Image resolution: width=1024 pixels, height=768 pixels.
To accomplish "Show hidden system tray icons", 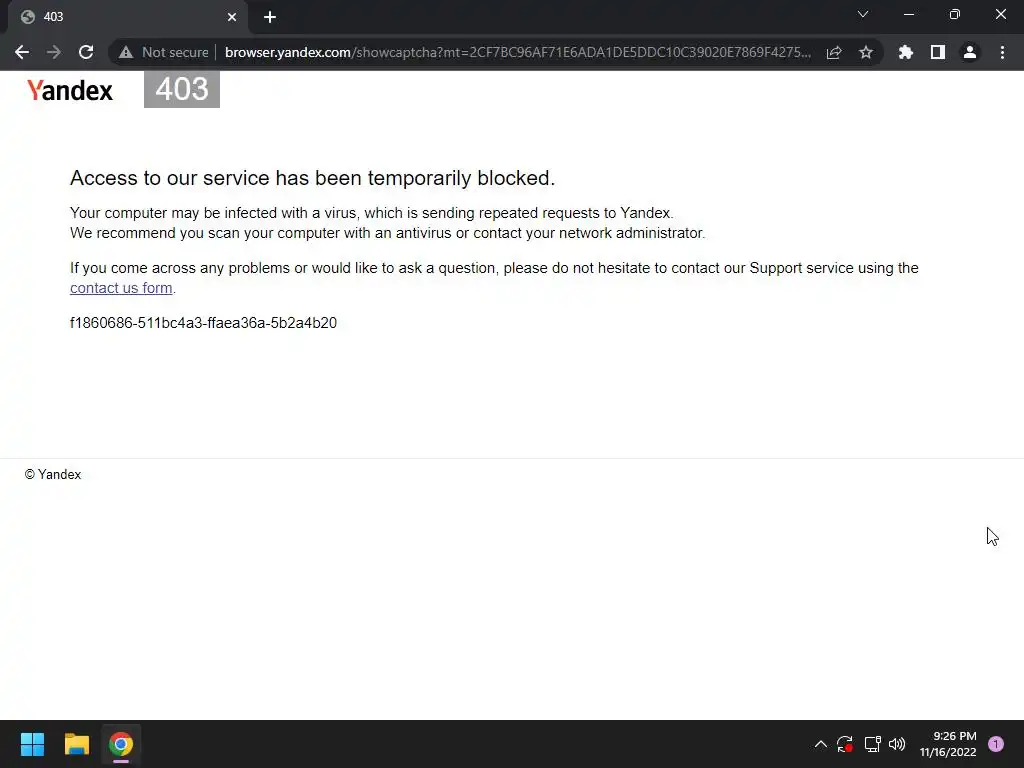I will tap(821, 744).
